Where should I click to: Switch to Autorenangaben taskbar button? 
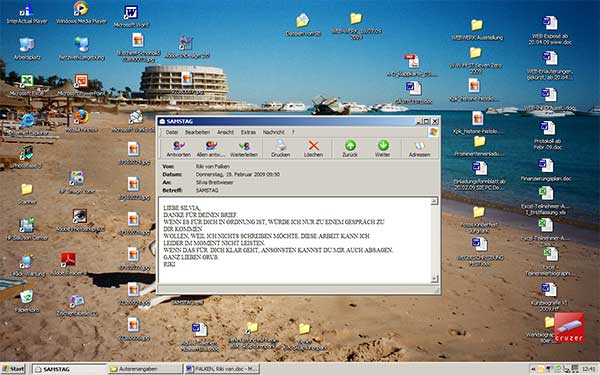(145, 369)
